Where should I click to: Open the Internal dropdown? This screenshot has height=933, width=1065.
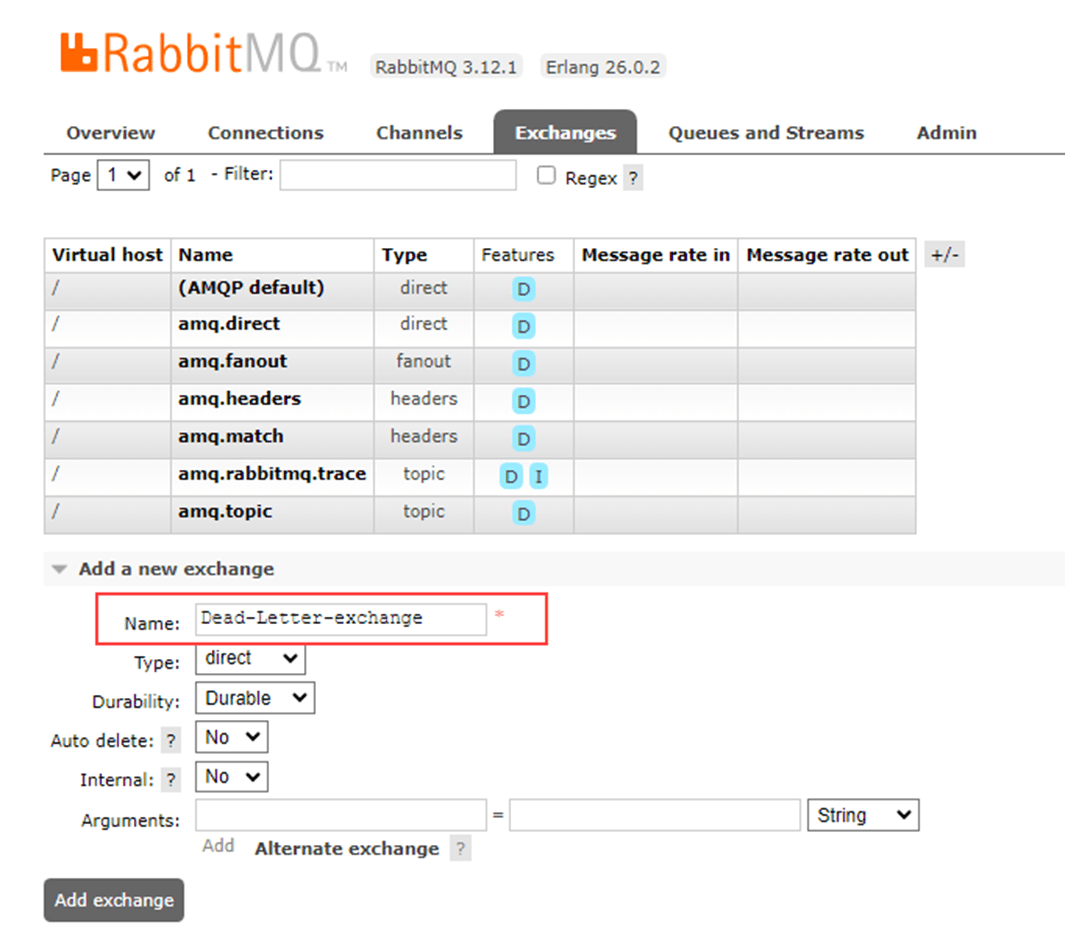coord(232,777)
